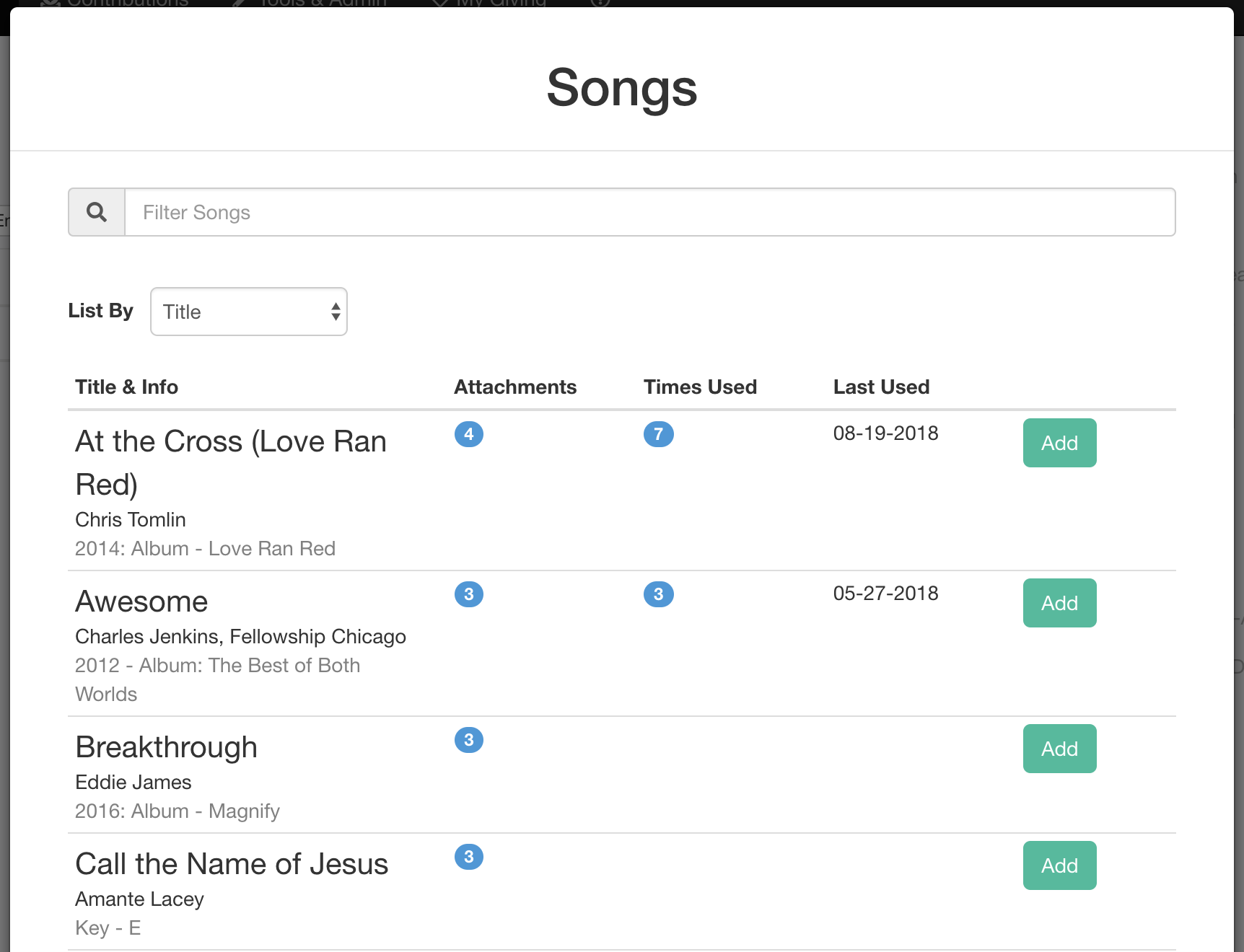
Task: Click attachments badge 3 for Awesome
Action: click(x=469, y=594)
